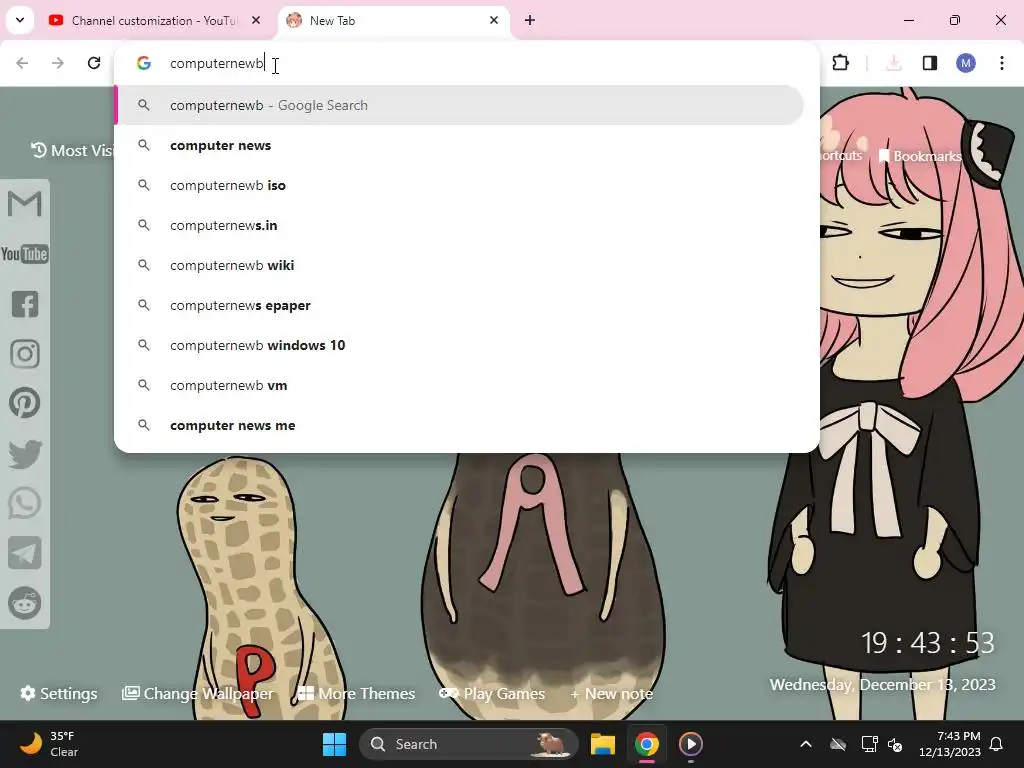The width and height of the screenshot is (1024, 768).
Task: Select 'computernewb windows 10' suggestion
Action: pyautogui.click(x=460, y=345)
